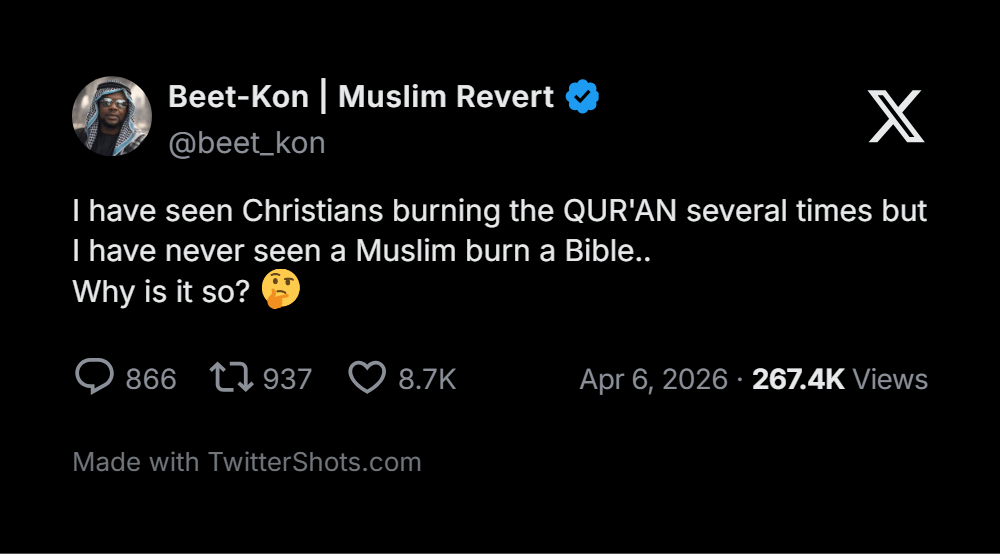Open the Beet-Kon profile avatar
Viewport: 1000px width, 554px height.
(112, 117)
